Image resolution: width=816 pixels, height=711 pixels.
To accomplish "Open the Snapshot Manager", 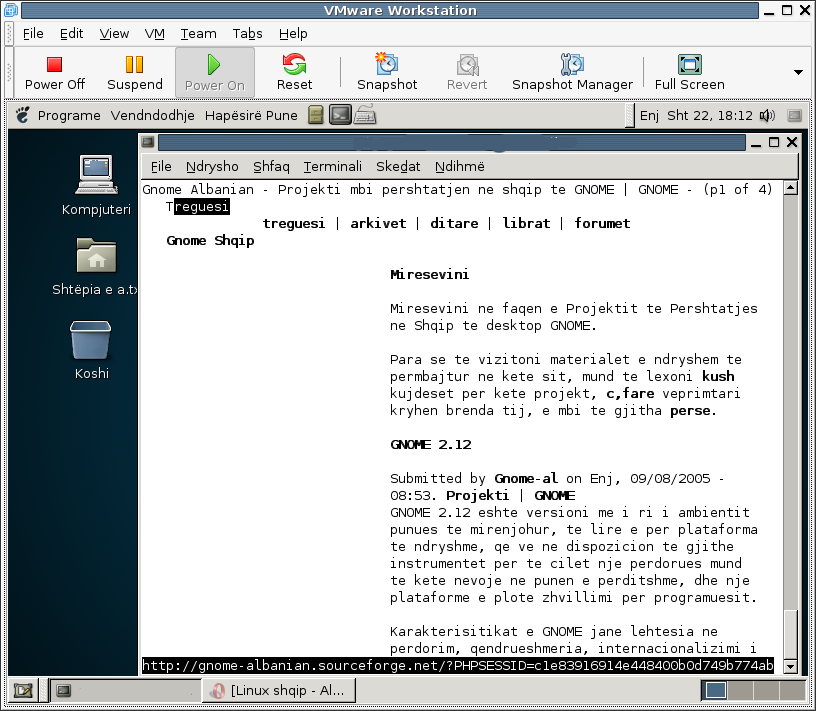I will click(x=572, y=72).
